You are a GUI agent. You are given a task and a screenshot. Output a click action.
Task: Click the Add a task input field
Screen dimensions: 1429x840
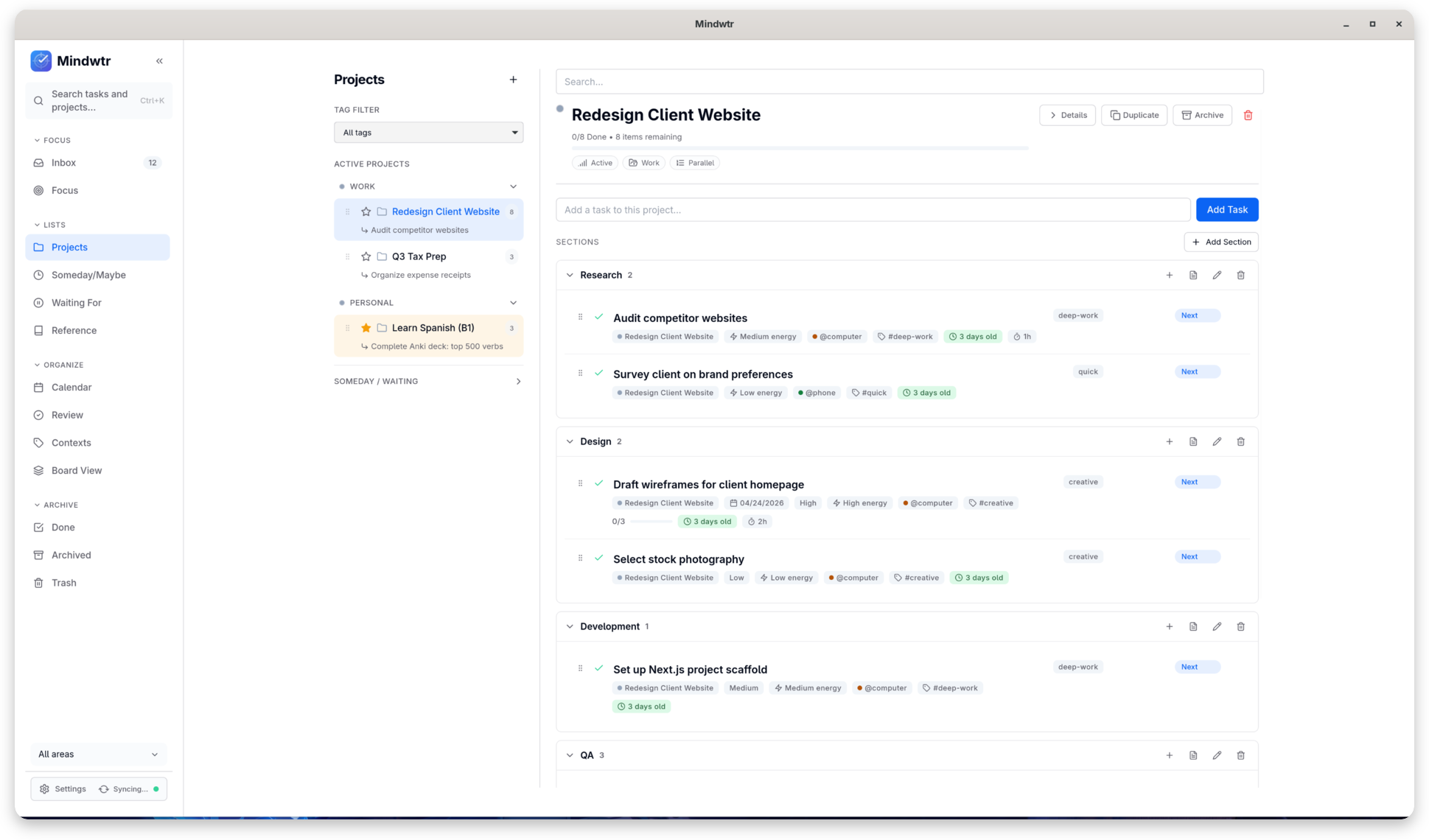coord(873,210)
